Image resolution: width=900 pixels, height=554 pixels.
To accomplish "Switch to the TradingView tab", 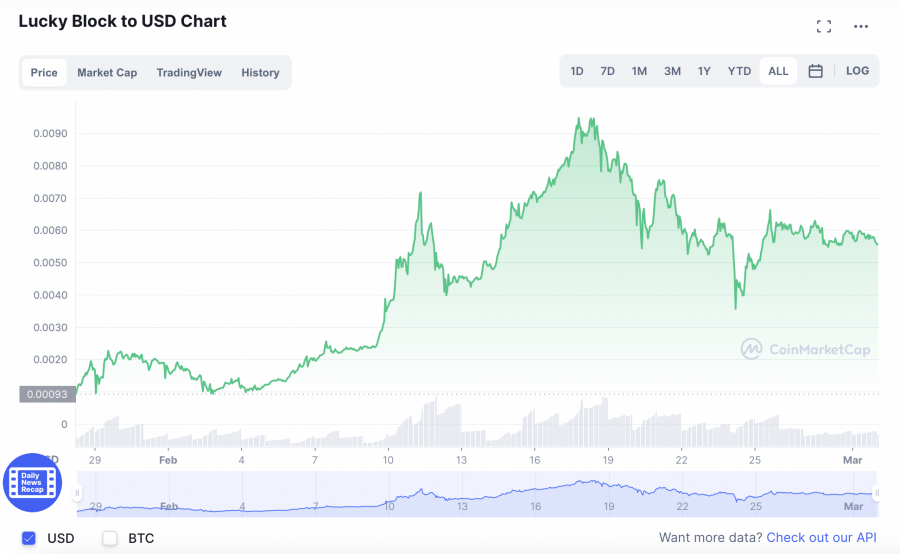I will pyautogui.click(x=189, y=72).
